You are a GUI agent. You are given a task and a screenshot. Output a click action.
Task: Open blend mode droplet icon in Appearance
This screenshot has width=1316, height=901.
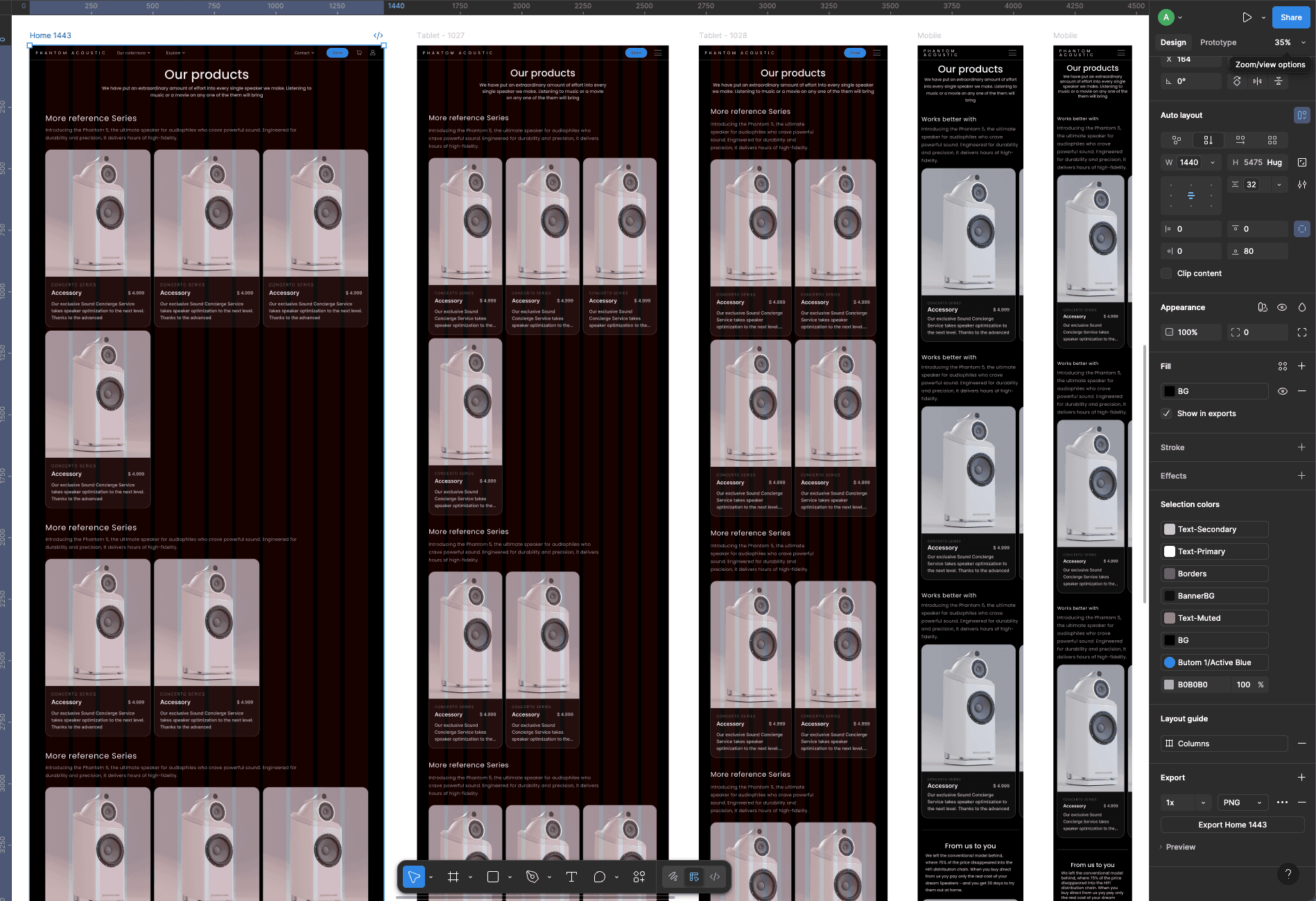1302,307
